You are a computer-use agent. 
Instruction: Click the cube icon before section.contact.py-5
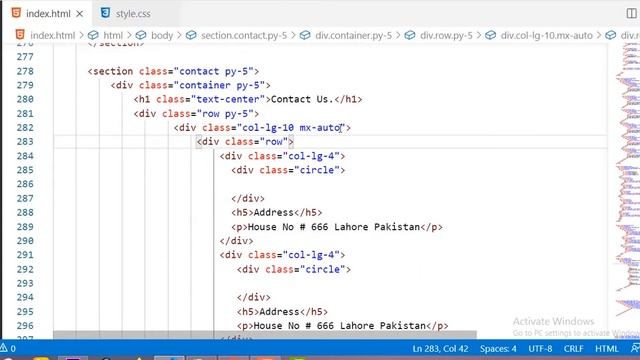(191, 36)
